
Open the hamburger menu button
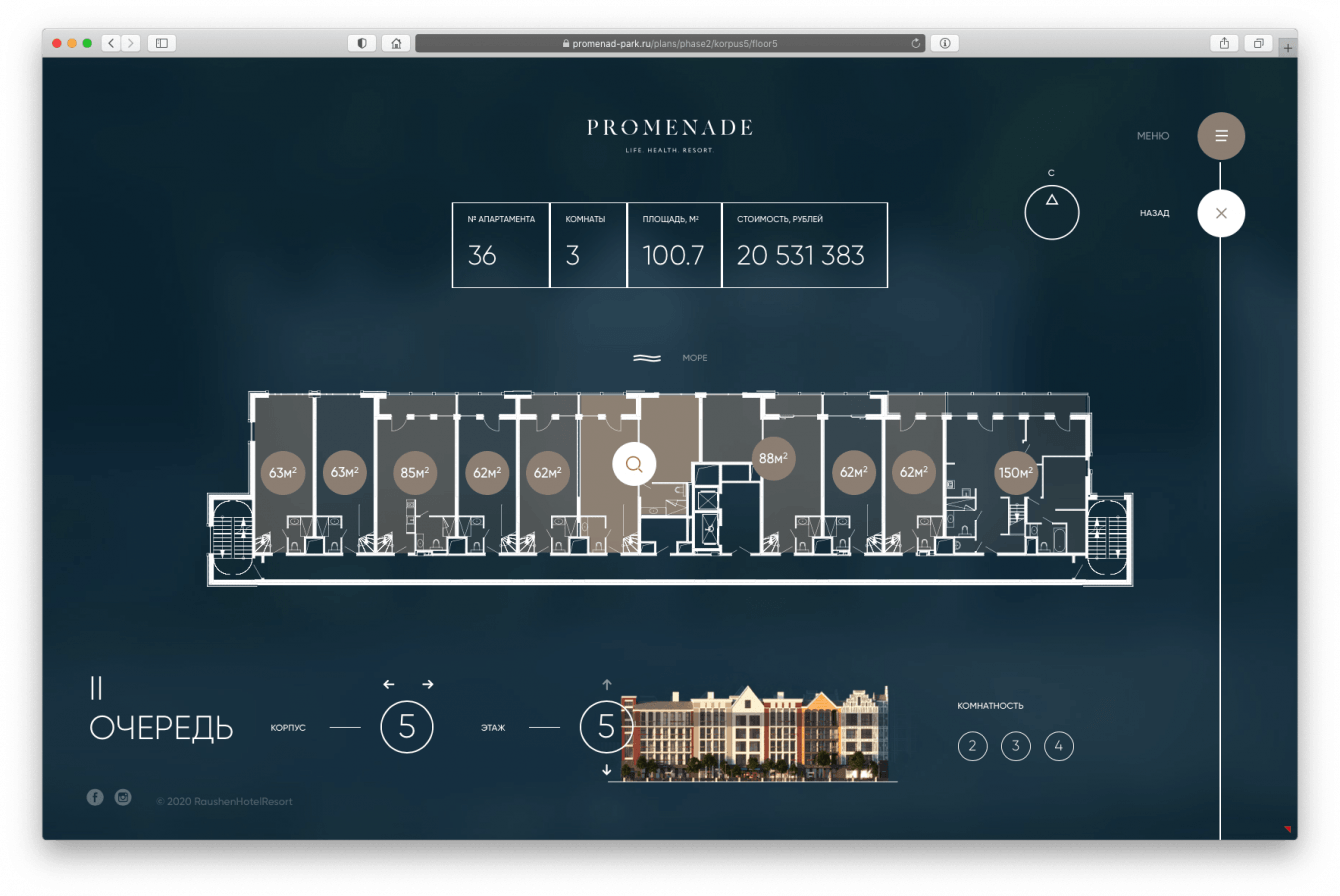click(x=1221, y=136)
